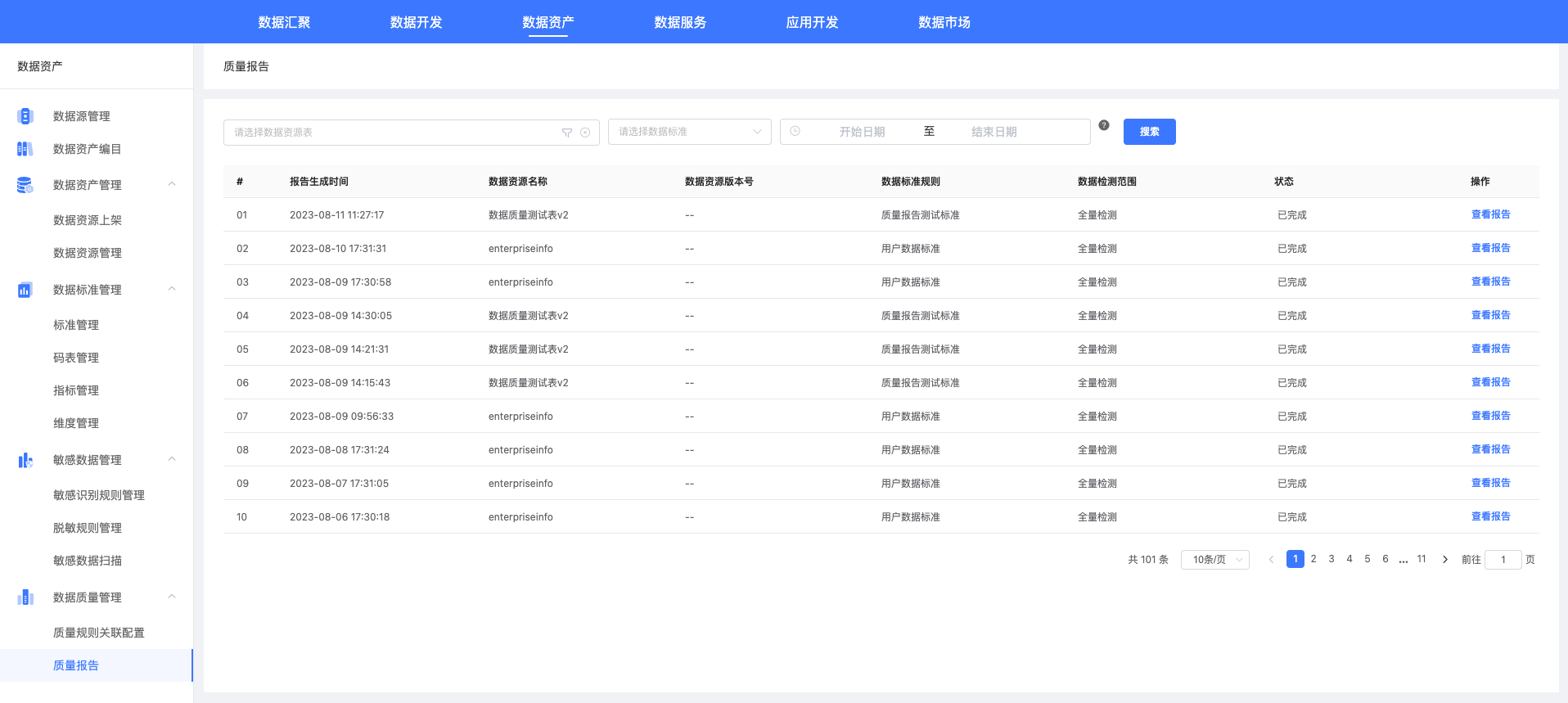Click the 数据资产管理 database icon

[25, 185]
